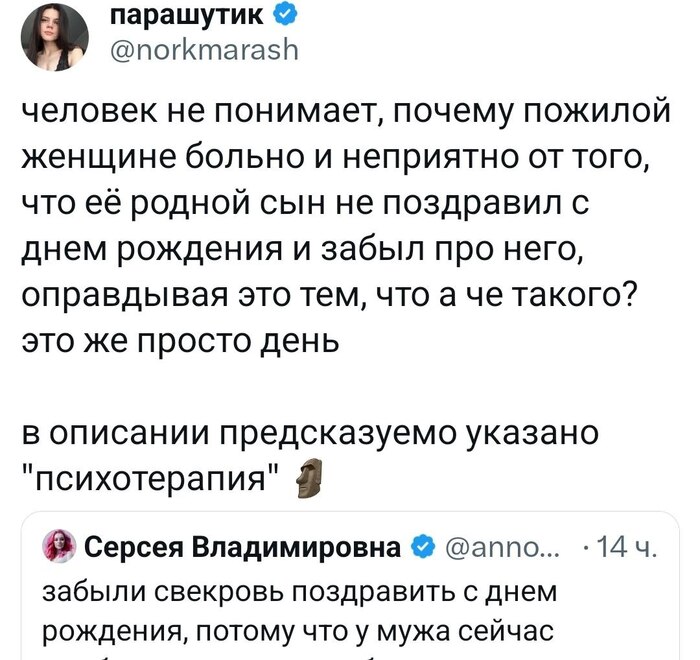Click verified badge beside Серсея Владимировна
Viewport: 700px width, 660px height.
[x=422, y=547]
